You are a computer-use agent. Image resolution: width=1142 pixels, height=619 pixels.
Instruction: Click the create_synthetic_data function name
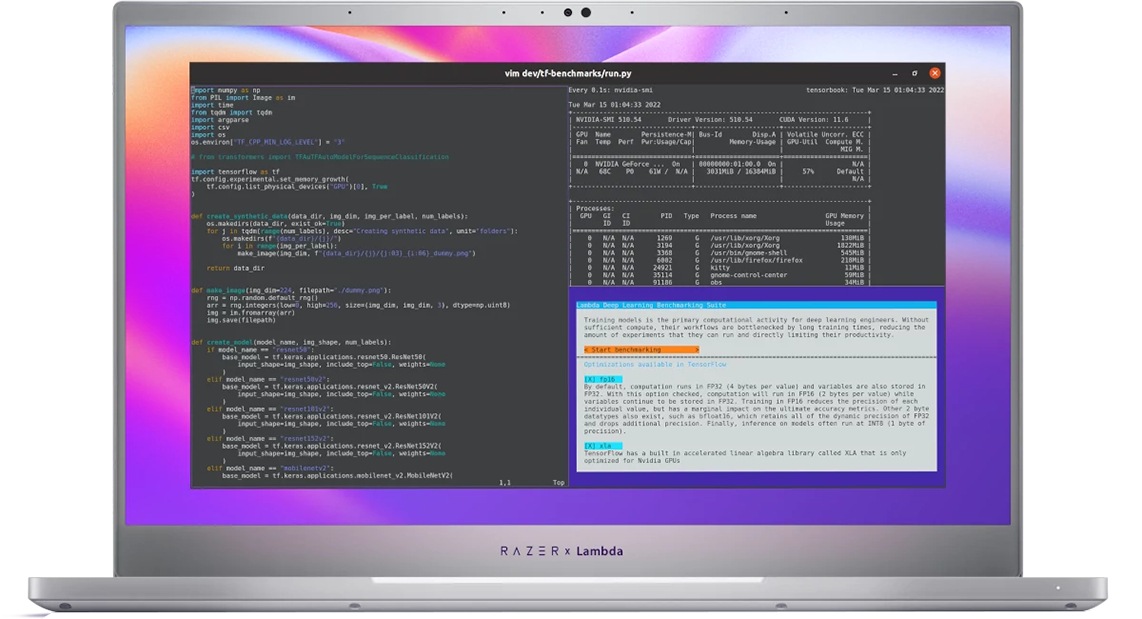248,213
